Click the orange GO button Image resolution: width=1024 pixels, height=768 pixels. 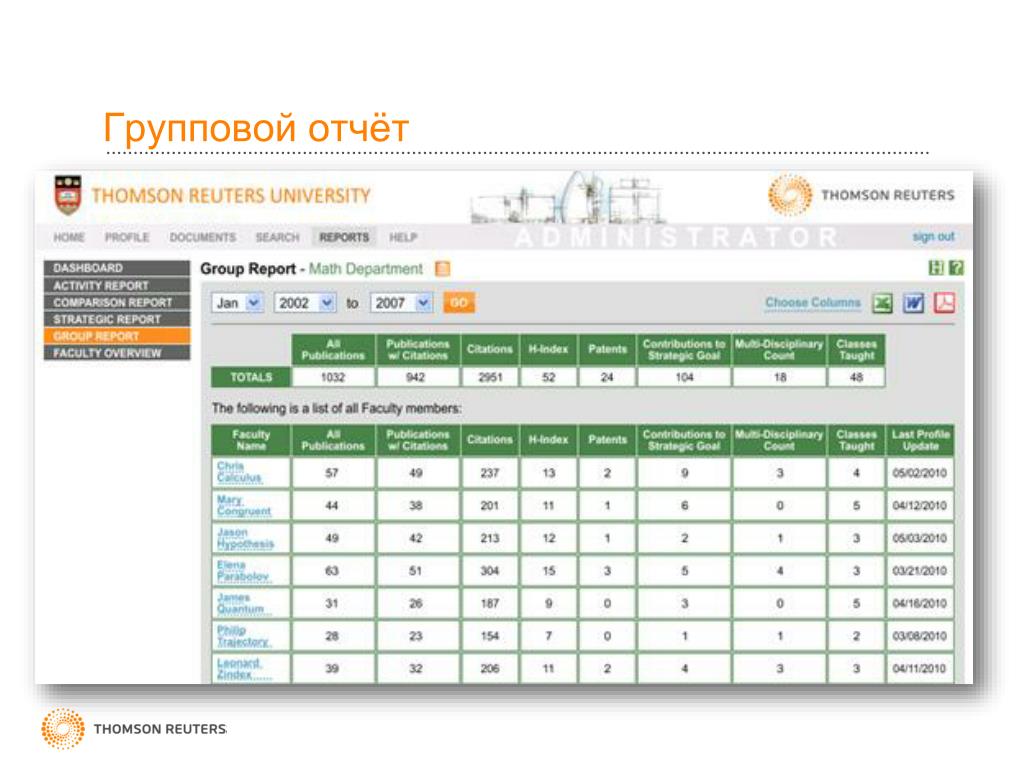tap(458, 302)
